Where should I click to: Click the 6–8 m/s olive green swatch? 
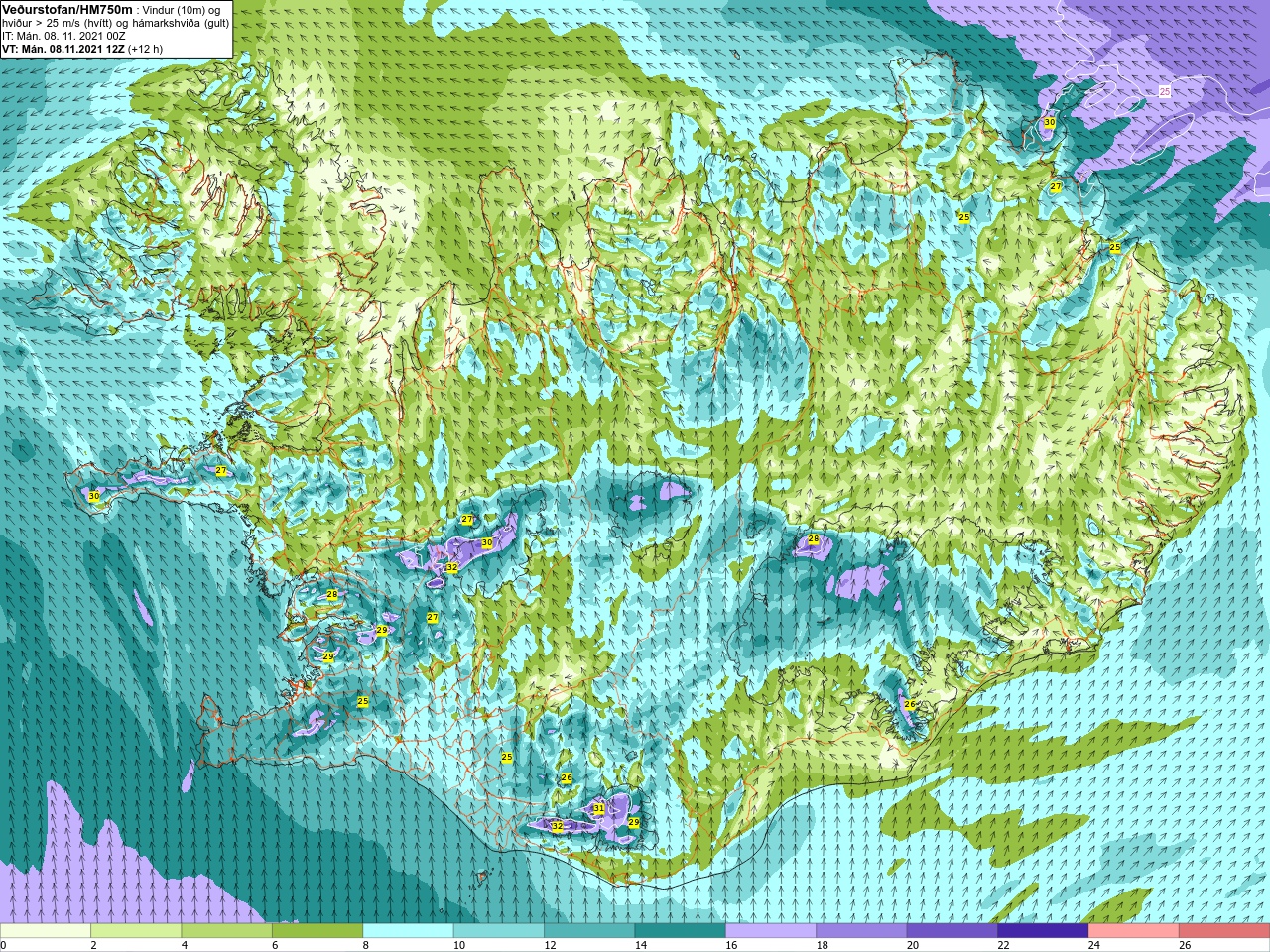317,931
